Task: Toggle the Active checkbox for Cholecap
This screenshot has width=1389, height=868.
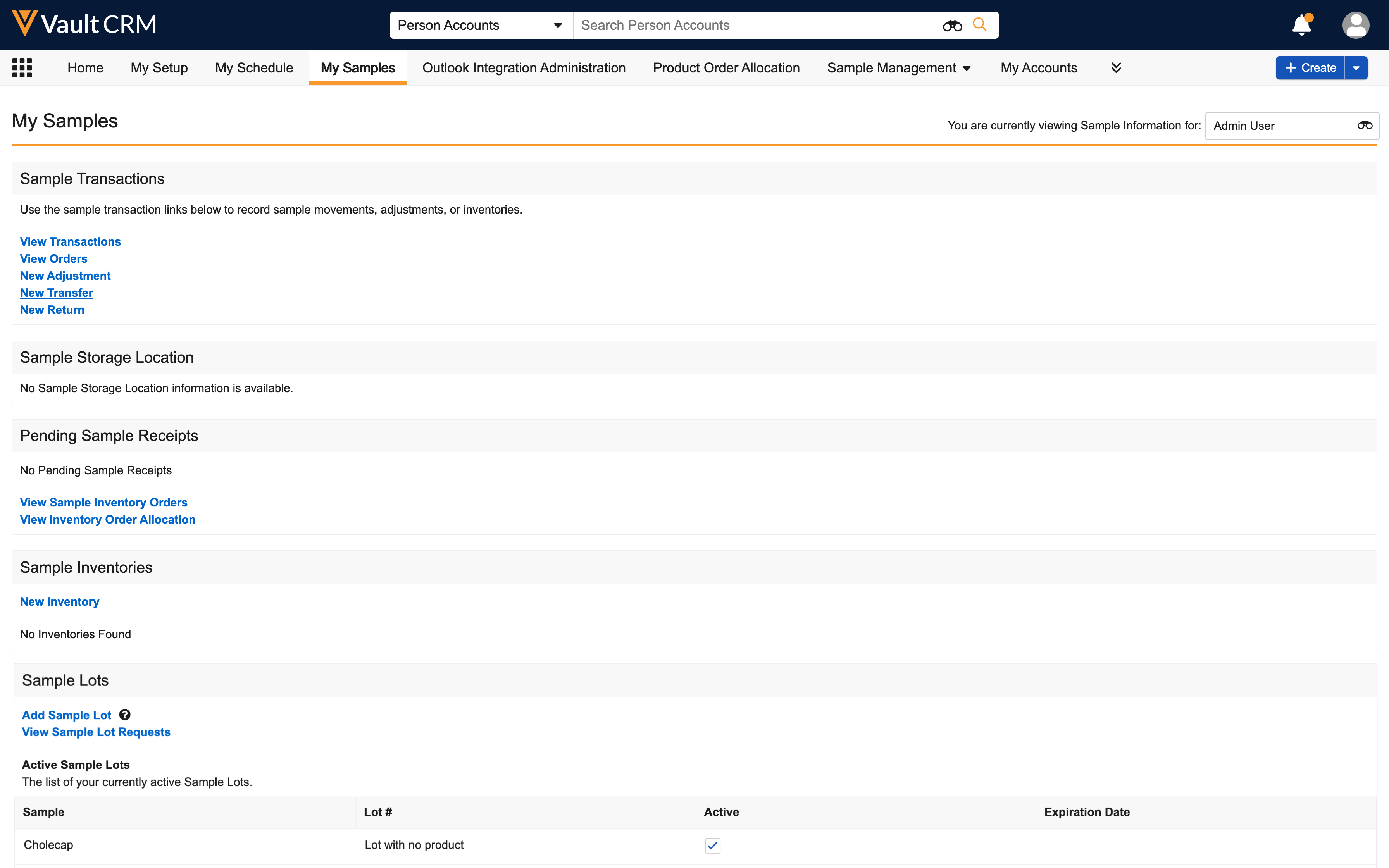Action: [x=712, y=845]
